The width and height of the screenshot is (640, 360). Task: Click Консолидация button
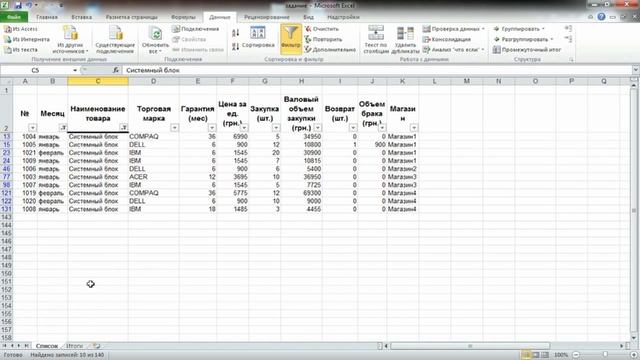(447, 39)
